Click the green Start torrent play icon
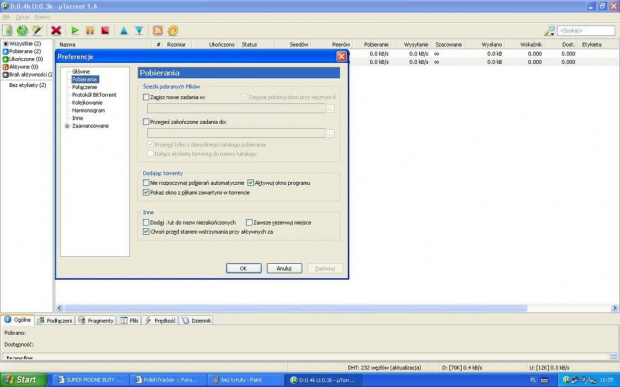Screen dimensions: 620x387 [x=75, y=30]
